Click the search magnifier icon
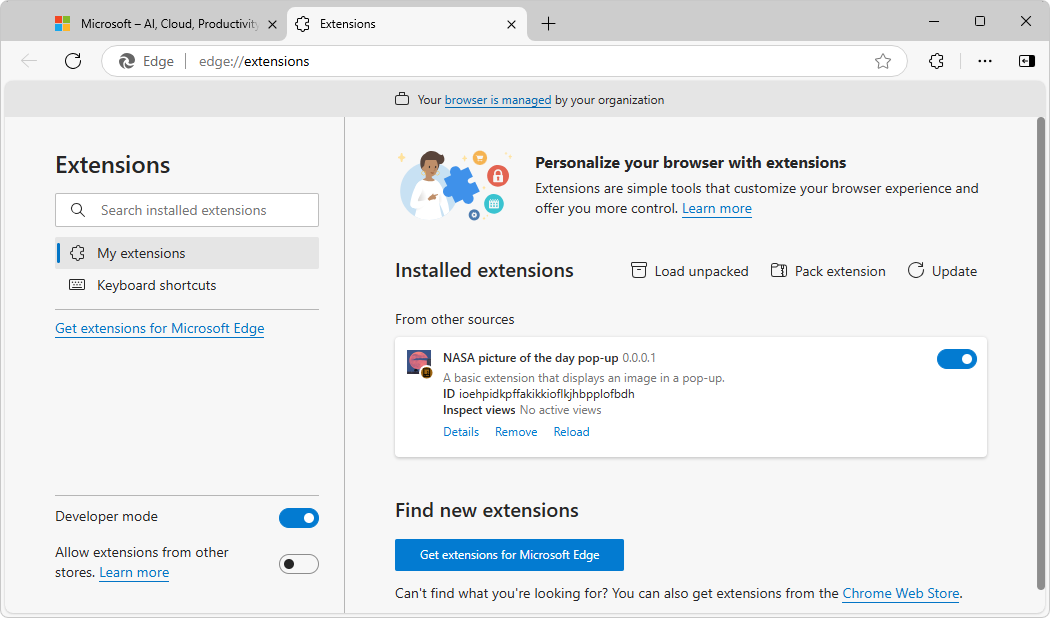The height and width of the screenshot is (618, 1050). click(78, 210)
